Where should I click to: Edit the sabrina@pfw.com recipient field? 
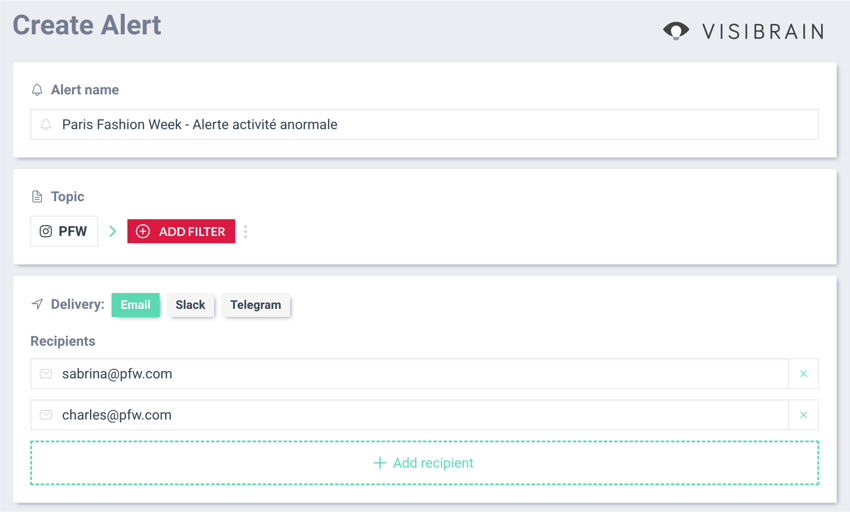(x=409, y=374)
